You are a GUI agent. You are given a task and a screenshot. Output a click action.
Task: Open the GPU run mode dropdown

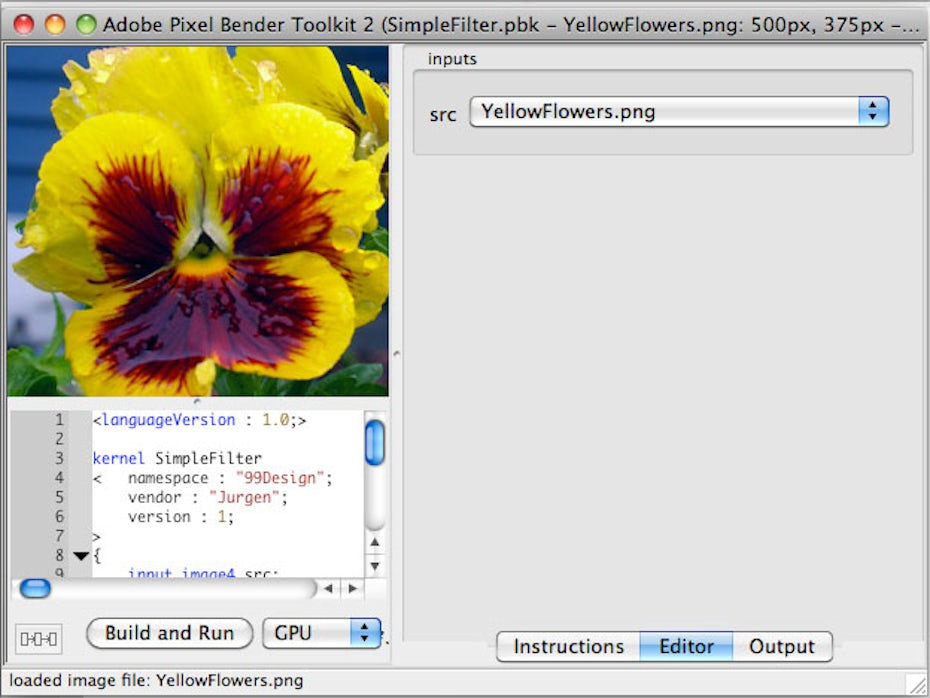[321, 633]
